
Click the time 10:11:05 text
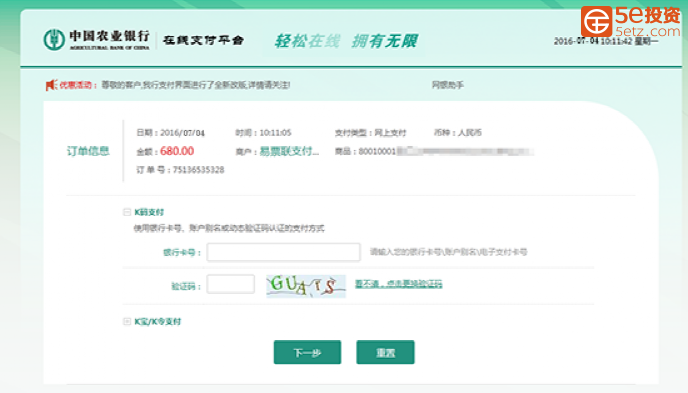[x=275, y=133]
